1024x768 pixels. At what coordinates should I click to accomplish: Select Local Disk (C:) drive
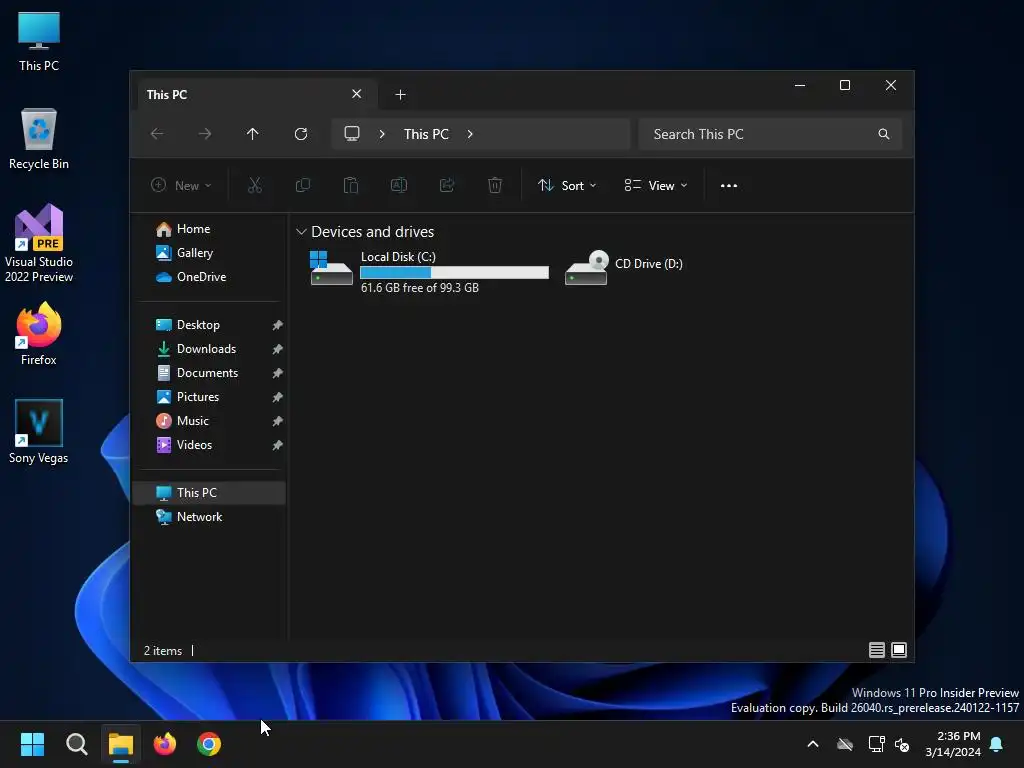point(428,271)
